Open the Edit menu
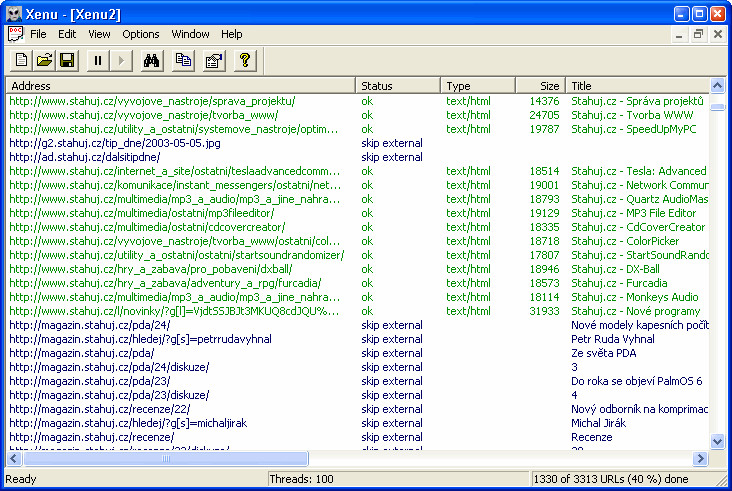The image size is (732, 491). click(x=67, y=34)
